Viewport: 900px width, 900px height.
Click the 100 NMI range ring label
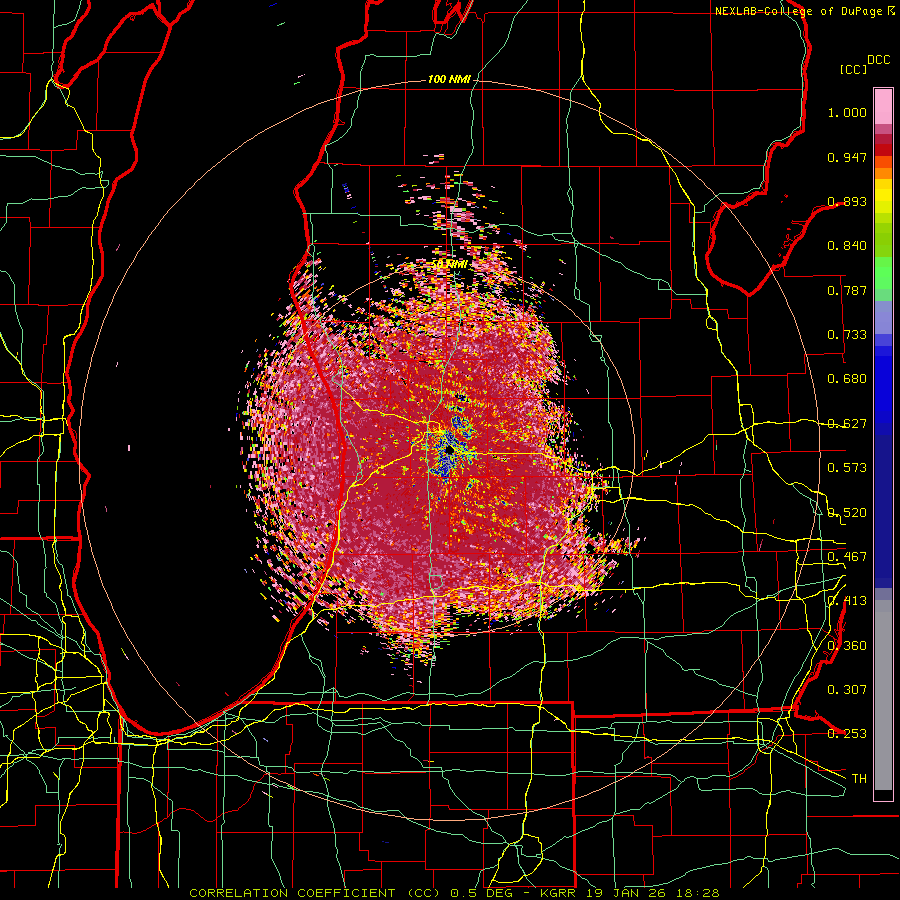click(449, 79)
